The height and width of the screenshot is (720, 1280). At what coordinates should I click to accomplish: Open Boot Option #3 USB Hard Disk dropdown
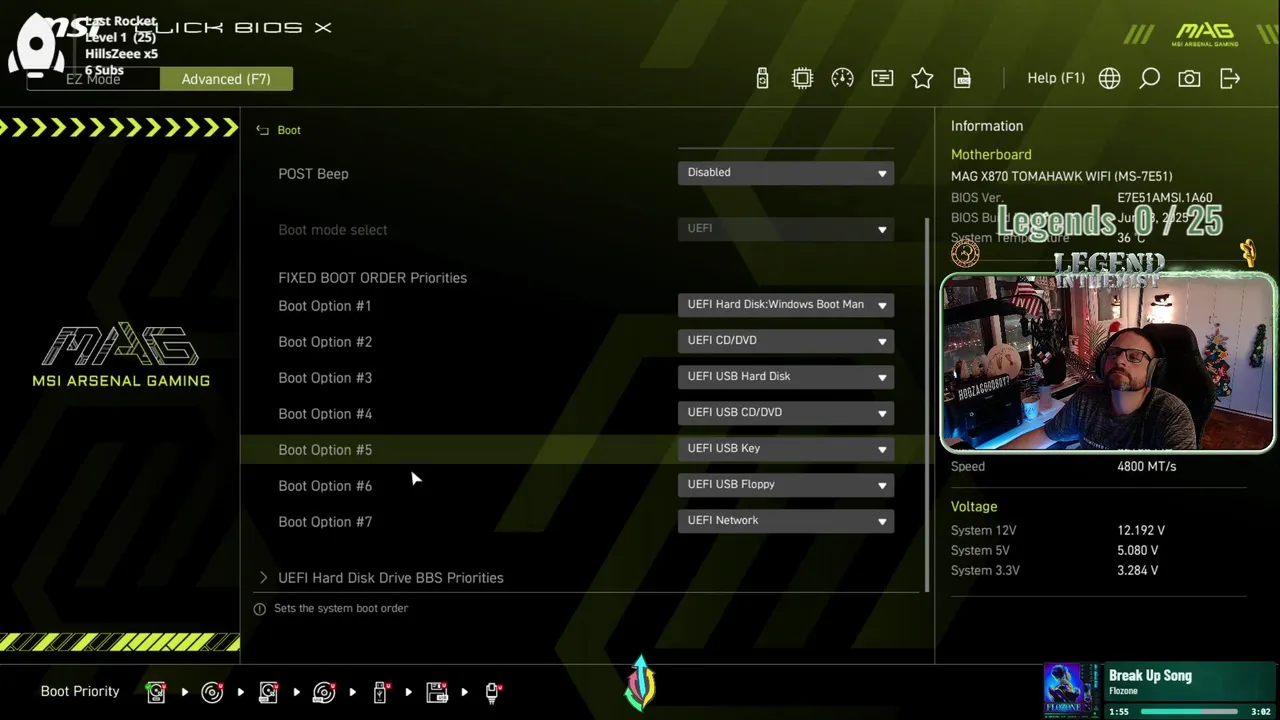point(786,376)
